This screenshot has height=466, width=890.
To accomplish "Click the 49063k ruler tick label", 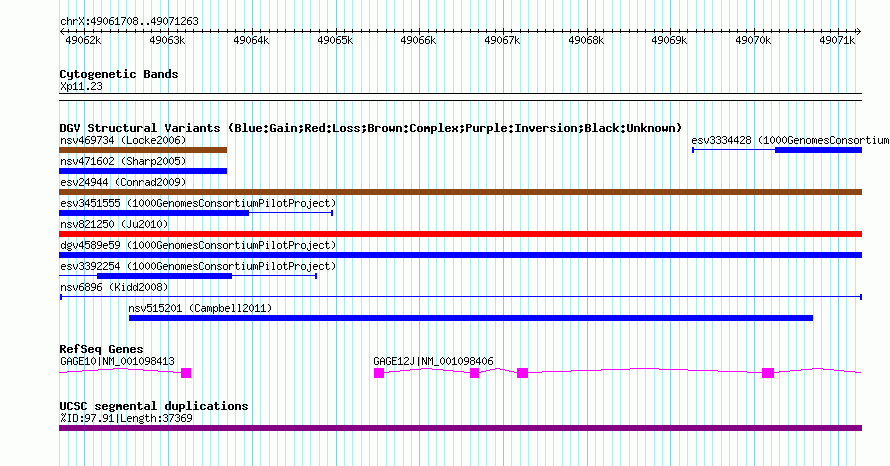I will [x=167, y=40].
